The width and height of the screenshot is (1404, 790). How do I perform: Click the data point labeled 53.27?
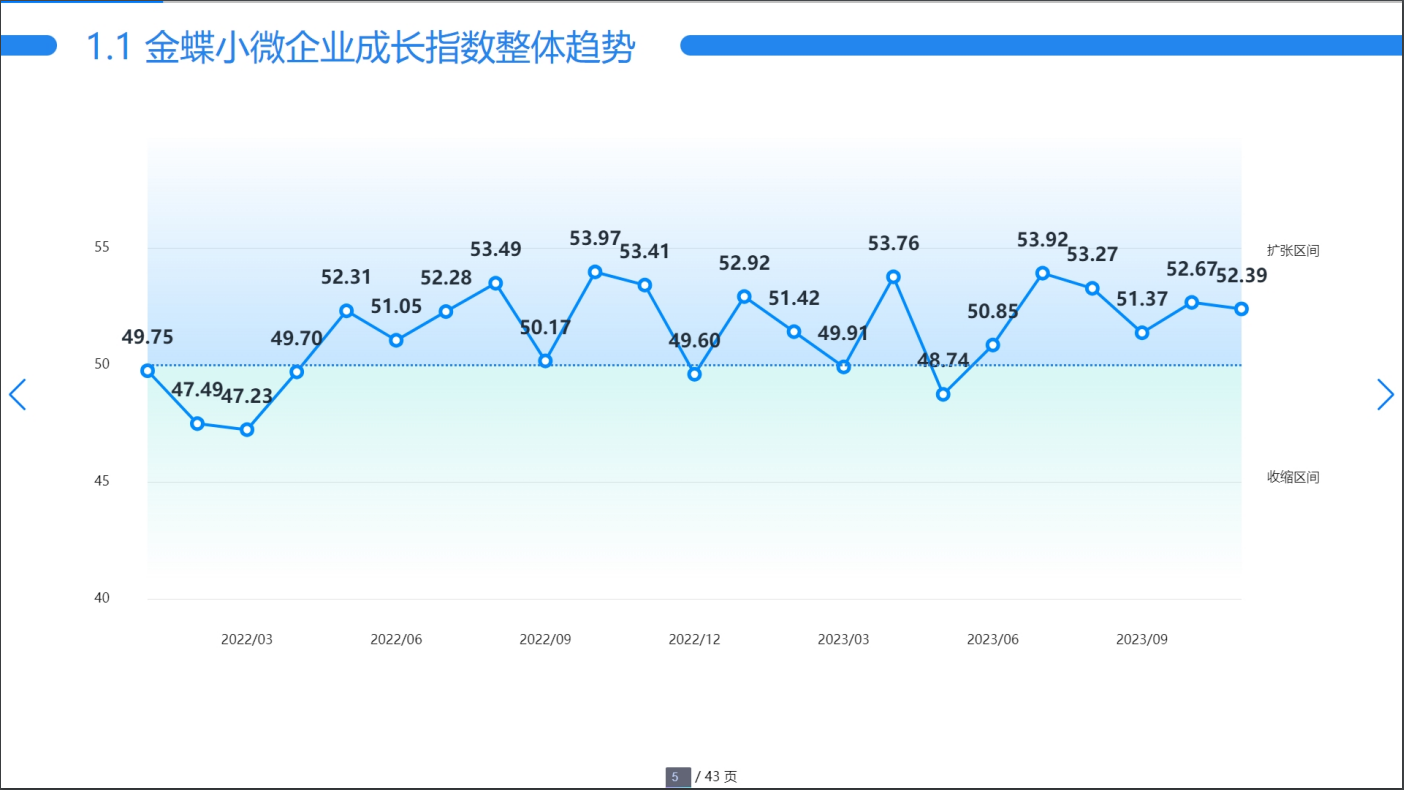click(1093, 288)
